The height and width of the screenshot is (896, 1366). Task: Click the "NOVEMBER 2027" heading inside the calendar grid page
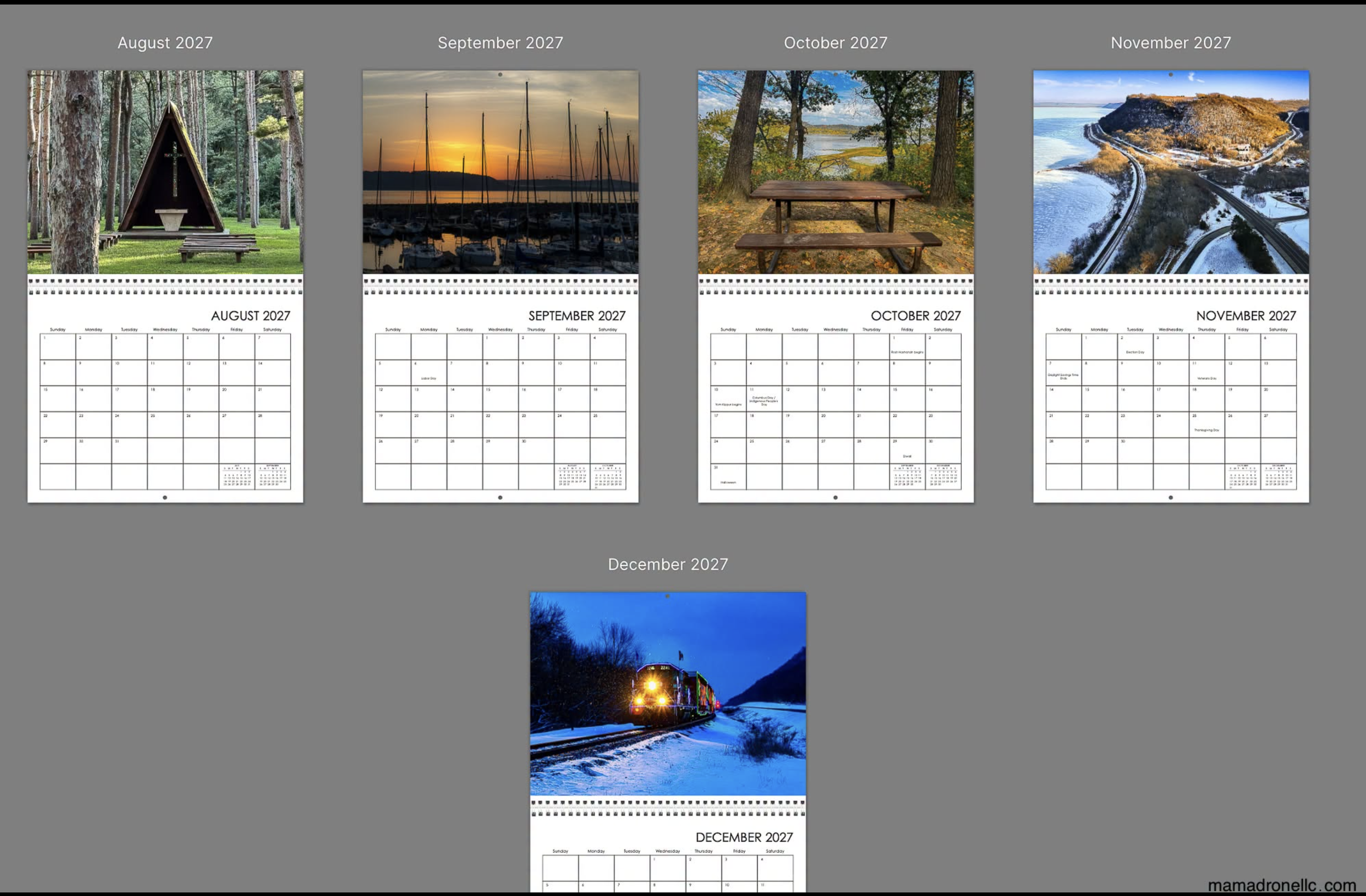(x=1246, y=316)
